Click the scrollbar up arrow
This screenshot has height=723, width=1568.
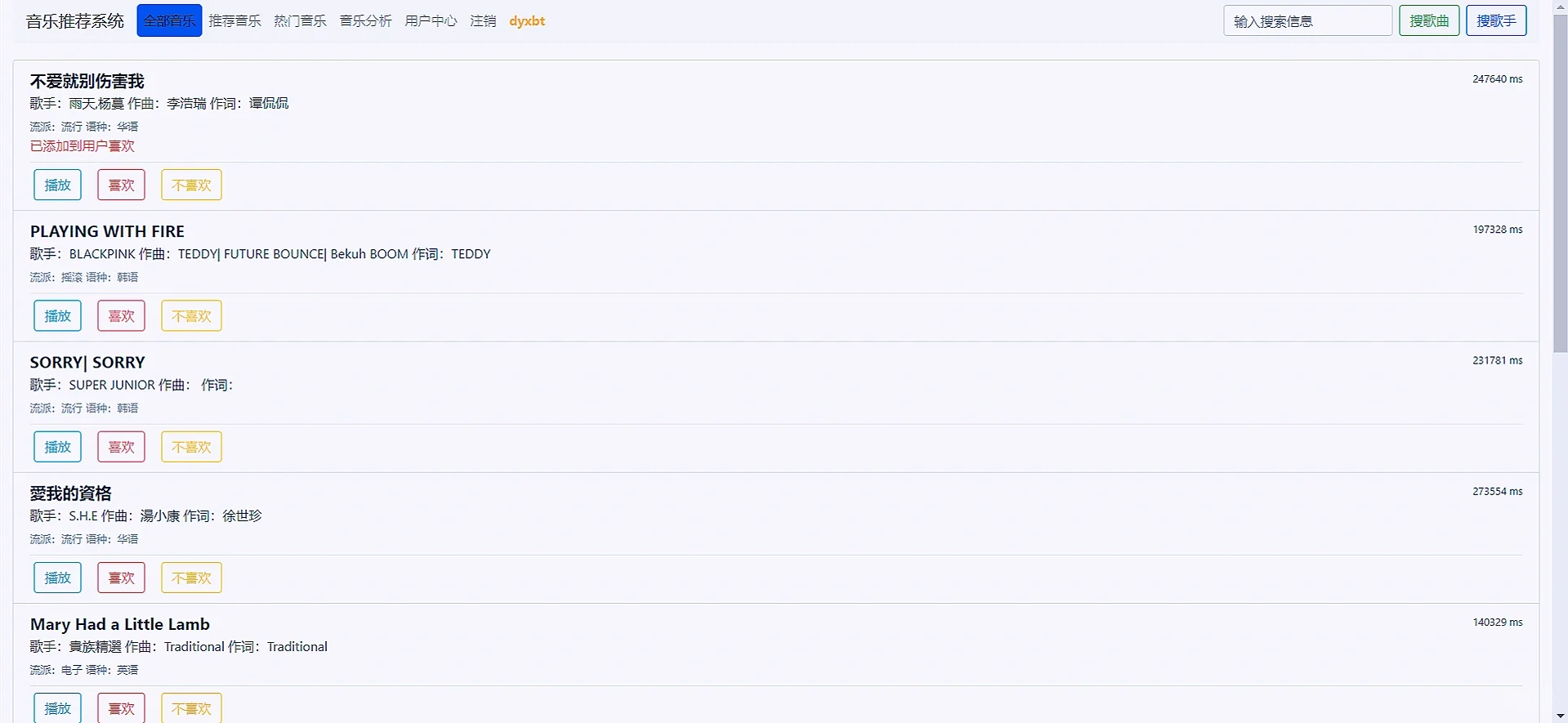pos(1560,7)
